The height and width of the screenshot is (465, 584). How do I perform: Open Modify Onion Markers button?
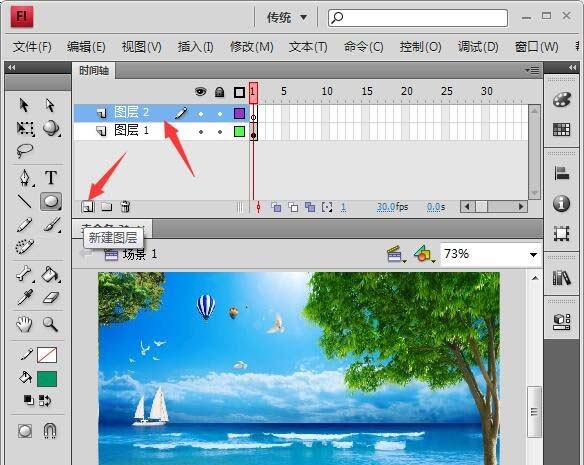(327, 207)
